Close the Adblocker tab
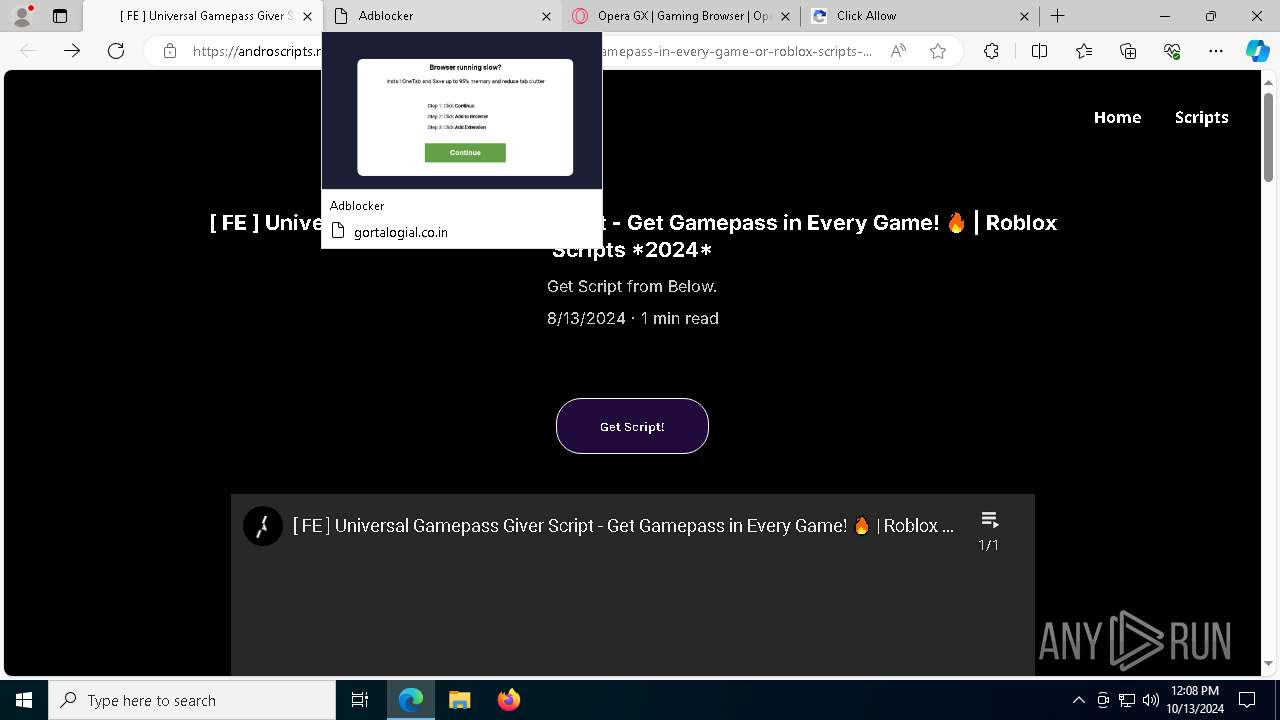Screen dimensions: 1280x720 pos(546,16)
